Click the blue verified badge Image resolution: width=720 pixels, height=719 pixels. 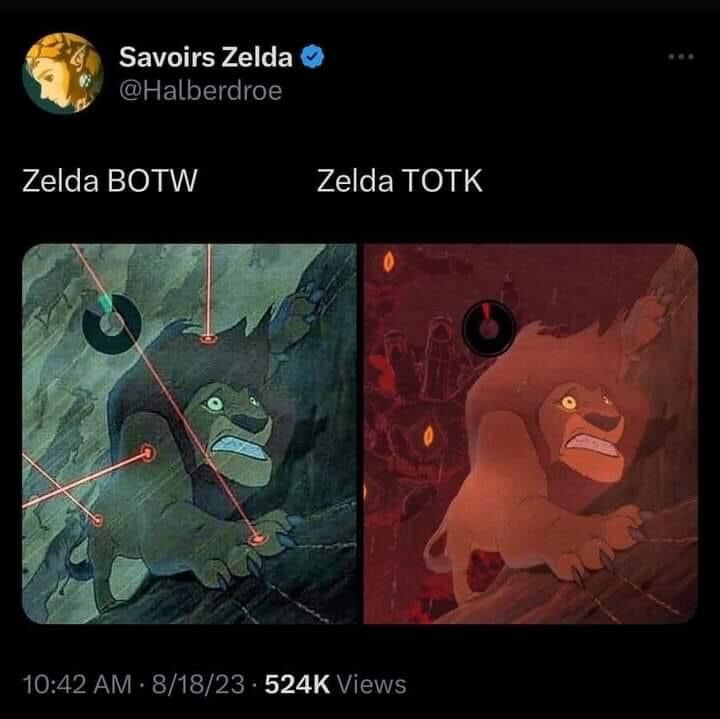[x=310, y=58]
